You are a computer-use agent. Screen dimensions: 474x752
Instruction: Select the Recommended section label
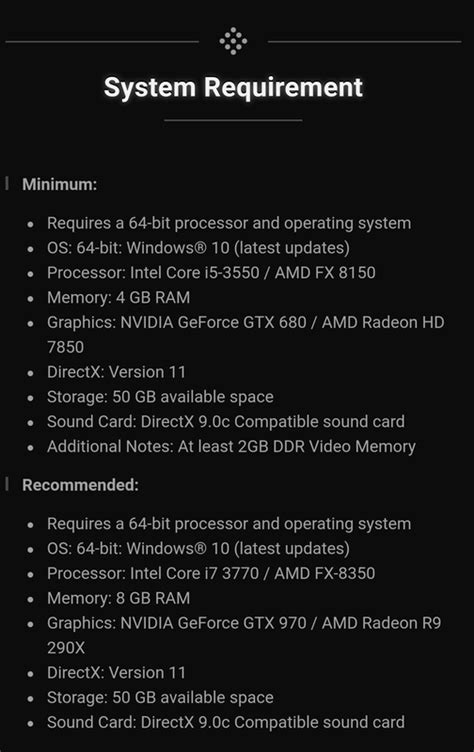(80, 485)
